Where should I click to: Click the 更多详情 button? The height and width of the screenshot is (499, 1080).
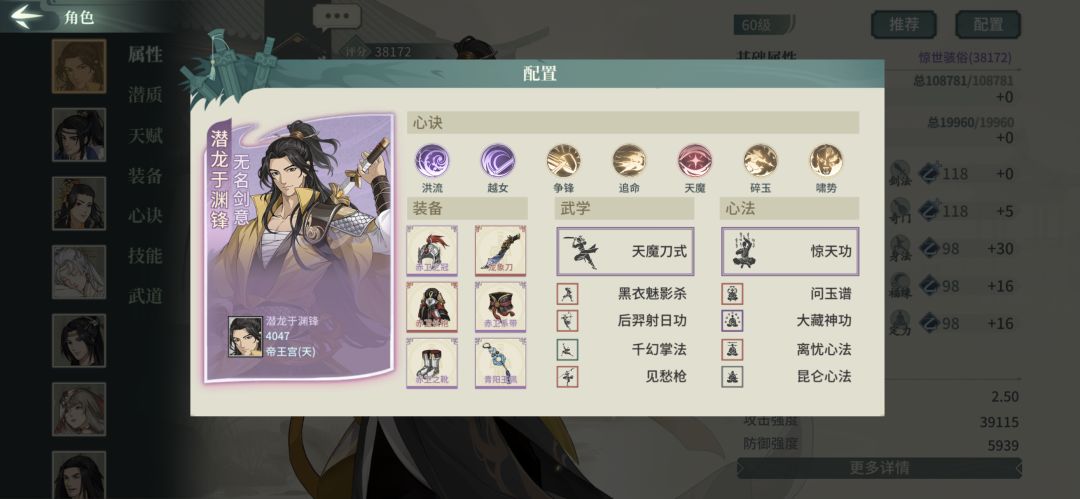coord(879,468)
